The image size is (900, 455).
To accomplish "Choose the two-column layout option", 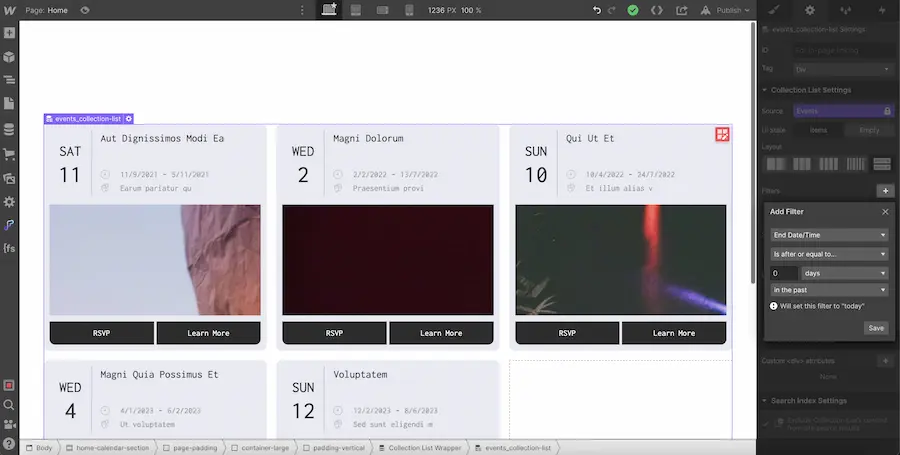I will 776,164.
